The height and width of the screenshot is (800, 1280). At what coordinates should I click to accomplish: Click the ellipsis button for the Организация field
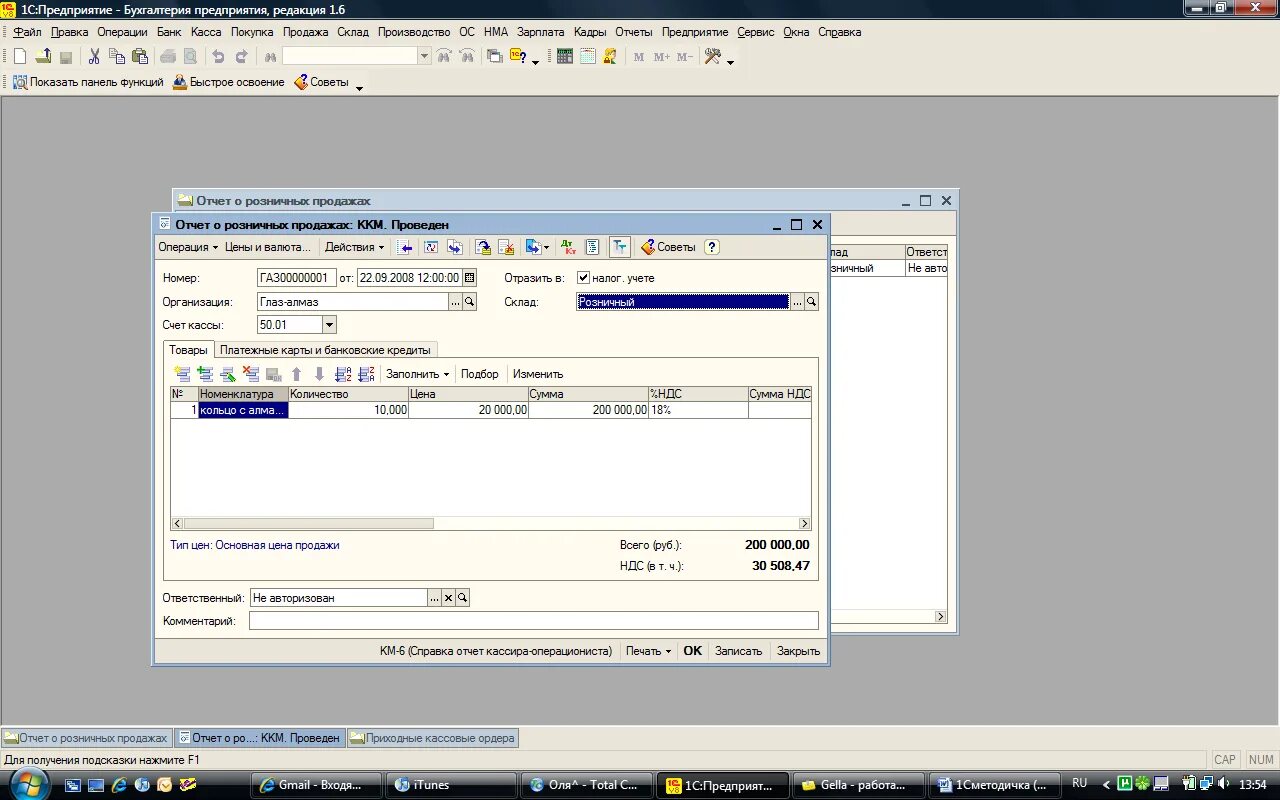(x=455, y=302)
